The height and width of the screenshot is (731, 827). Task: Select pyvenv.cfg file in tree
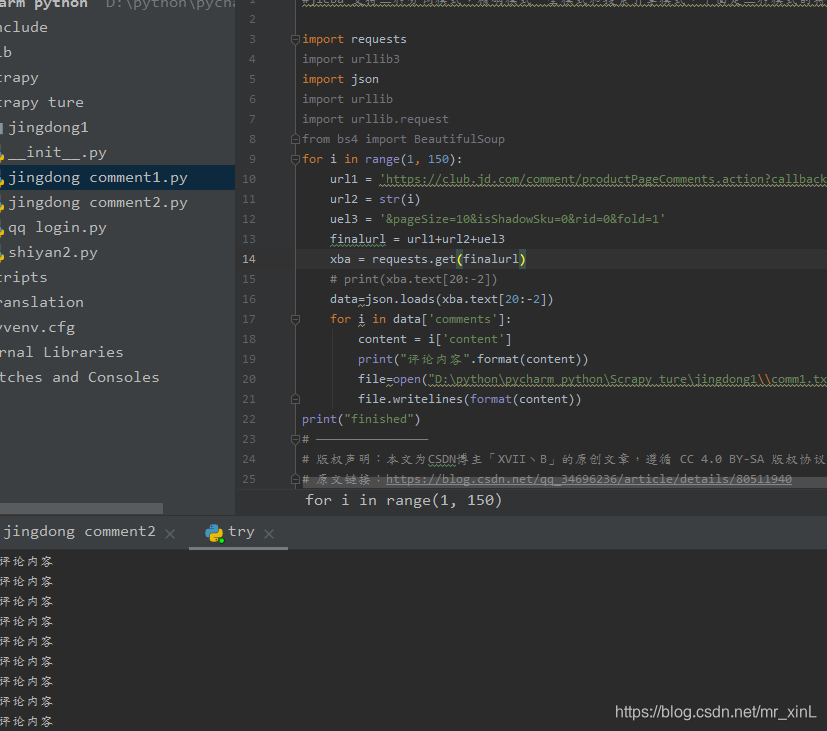(37, 328)
